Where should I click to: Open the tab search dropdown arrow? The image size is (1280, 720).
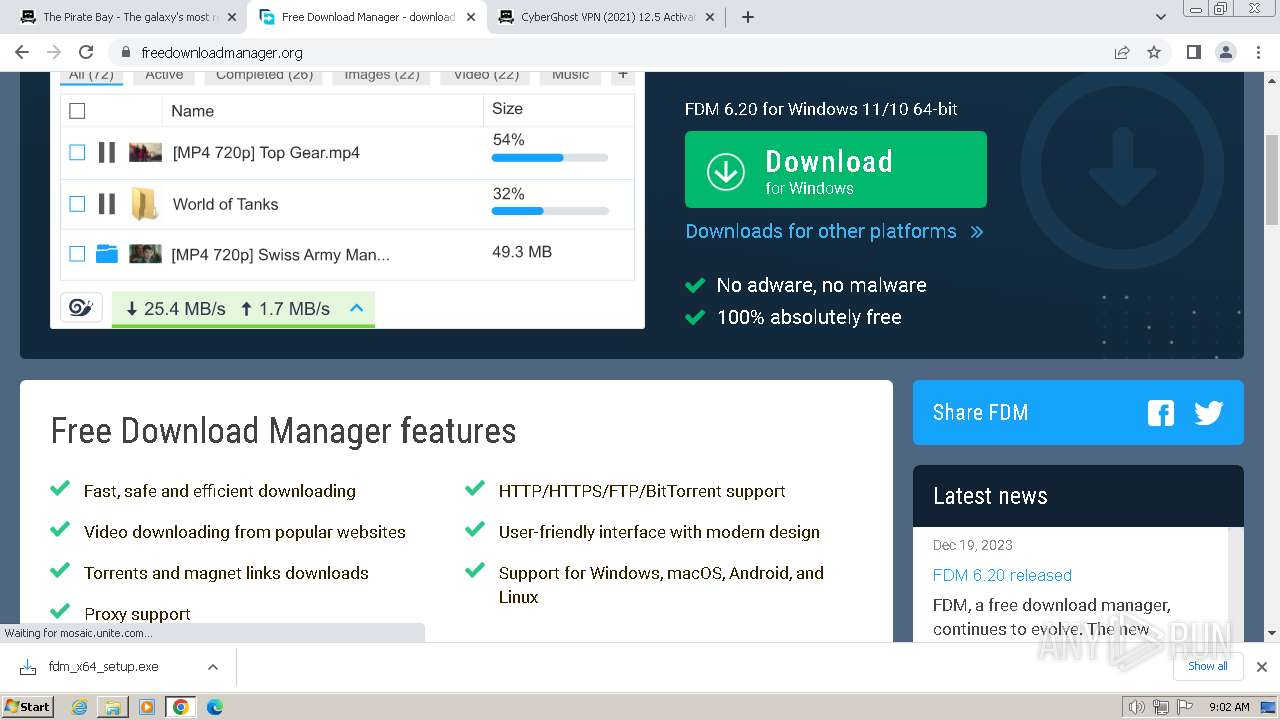click(x=1161, y=17)
